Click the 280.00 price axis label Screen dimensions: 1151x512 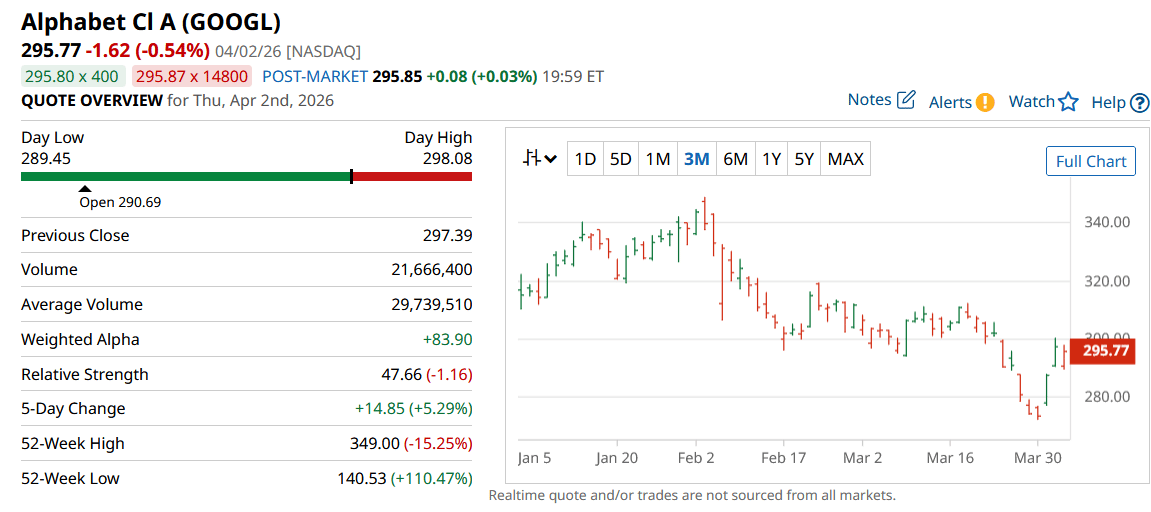tap(1107, 397)
